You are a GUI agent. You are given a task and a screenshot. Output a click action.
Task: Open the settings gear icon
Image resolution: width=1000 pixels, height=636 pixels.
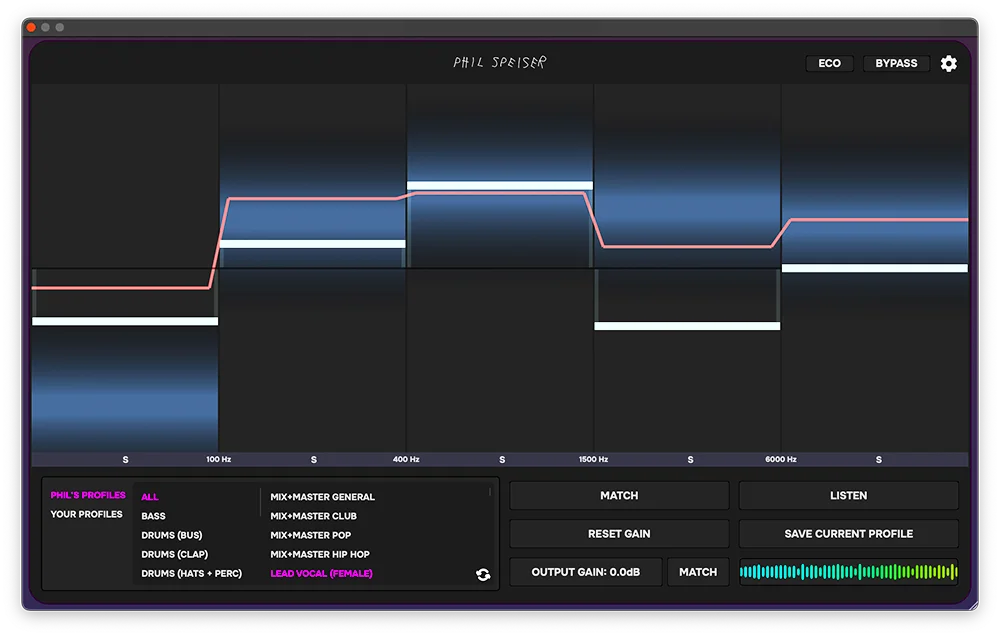click(x=948, y=63)
